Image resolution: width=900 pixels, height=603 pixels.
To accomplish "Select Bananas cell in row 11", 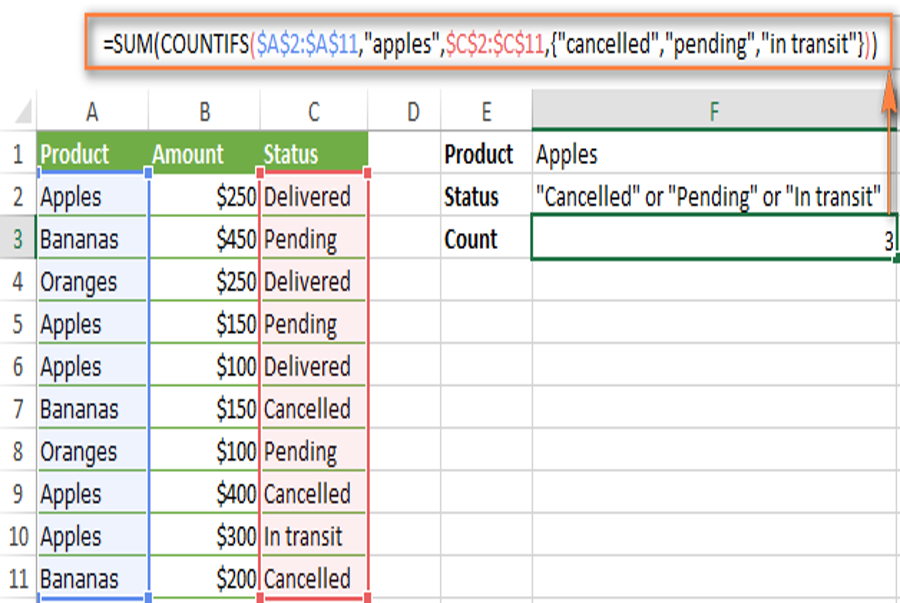I will (x=92, y=578).
